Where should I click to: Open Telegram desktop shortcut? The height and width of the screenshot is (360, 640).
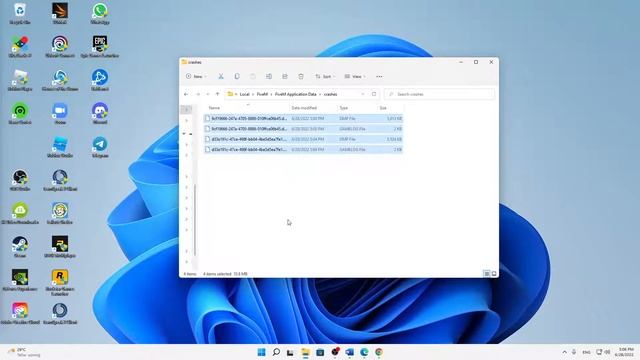[x=100, y=147]
